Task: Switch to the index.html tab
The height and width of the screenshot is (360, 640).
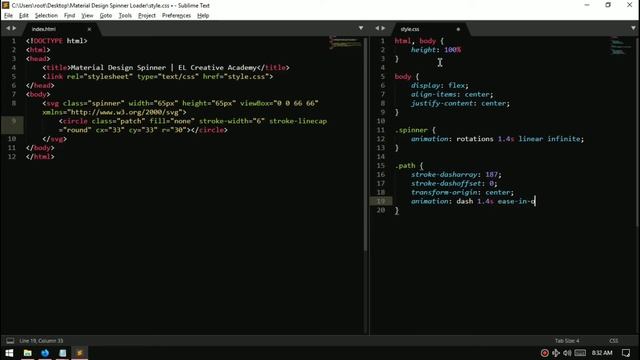Action: coord(44,29)
